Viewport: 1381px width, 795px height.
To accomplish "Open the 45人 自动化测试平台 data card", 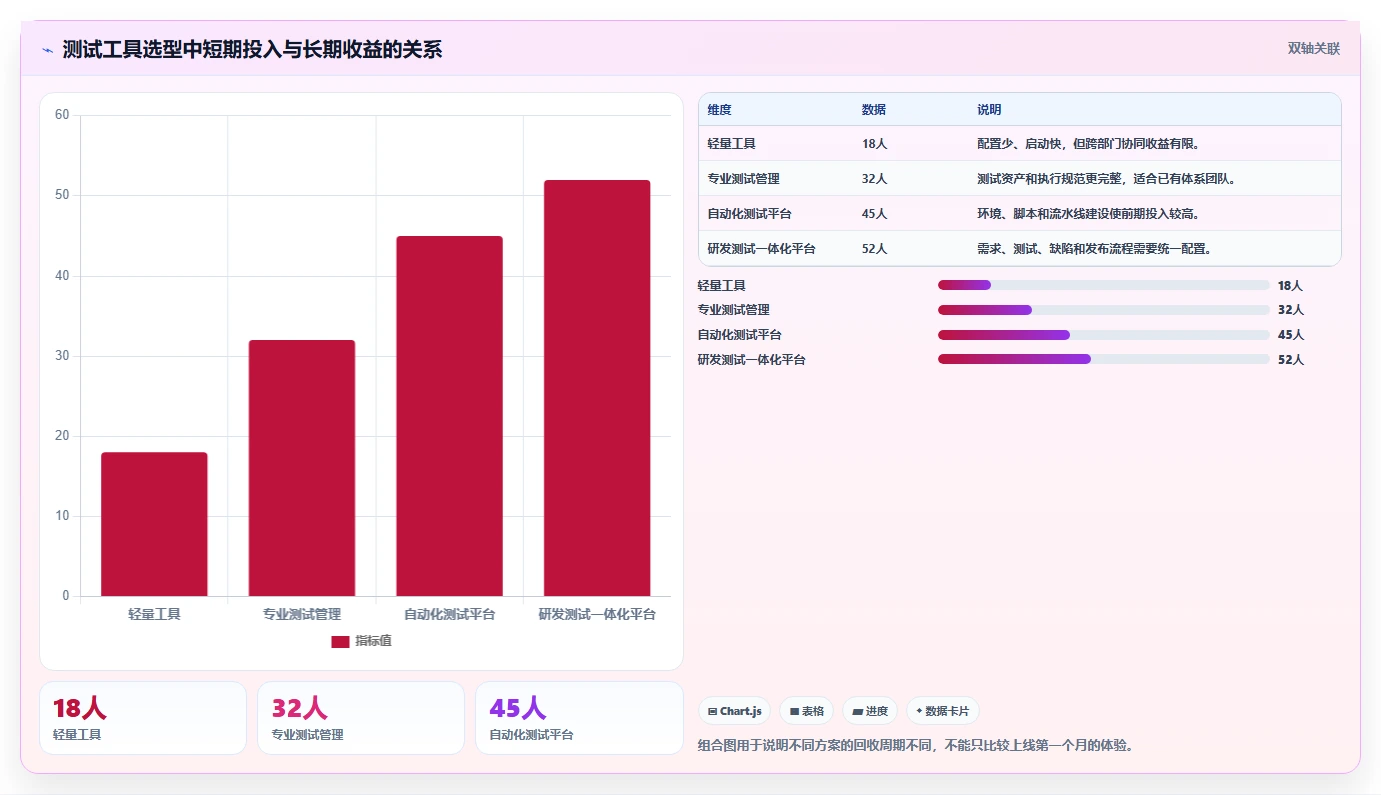I will pyautogui.click(x=579, y=718).
